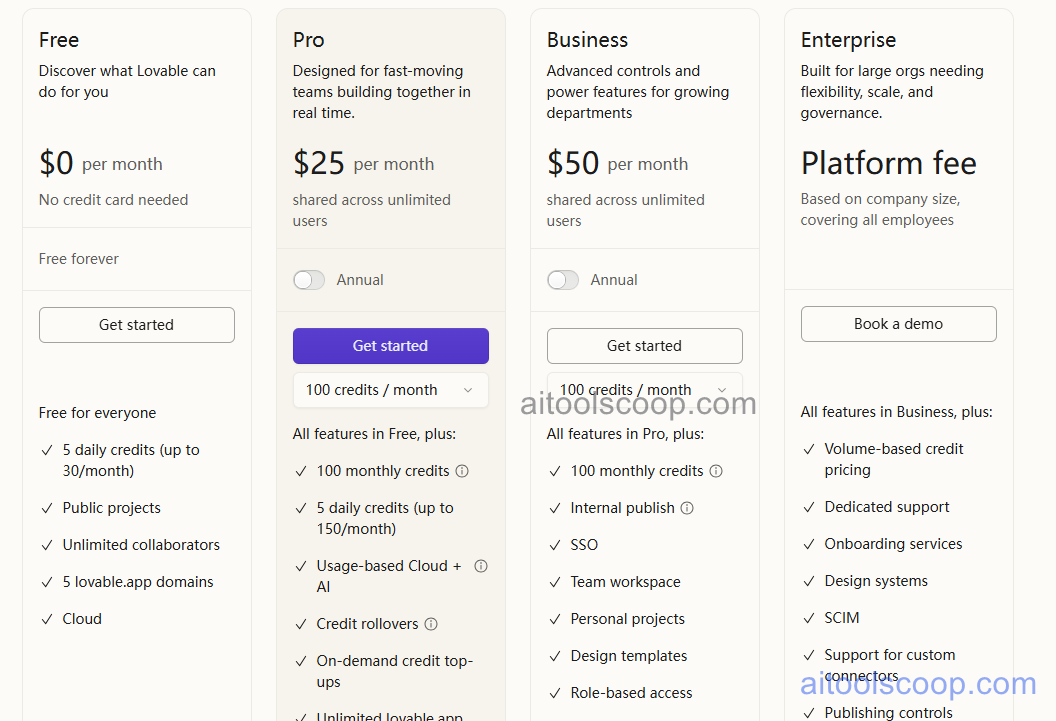Click 5 daily credits up to 30/month
Viewport: 1056px width, 721px height.
(131, 460)
